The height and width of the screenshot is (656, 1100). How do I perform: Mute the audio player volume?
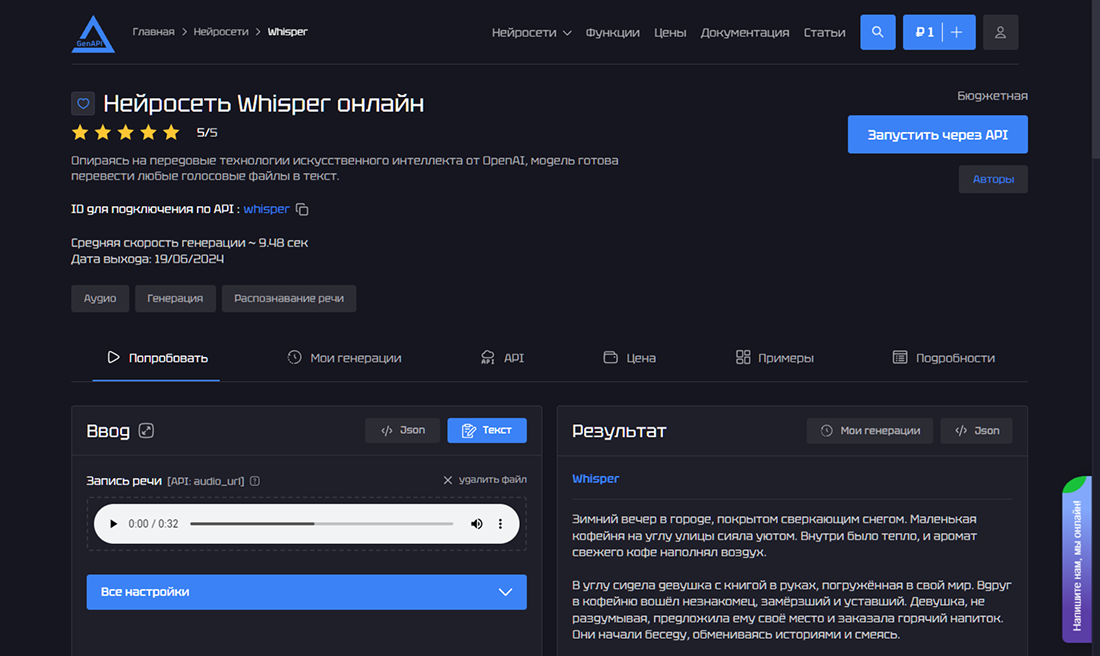(476, 523)
